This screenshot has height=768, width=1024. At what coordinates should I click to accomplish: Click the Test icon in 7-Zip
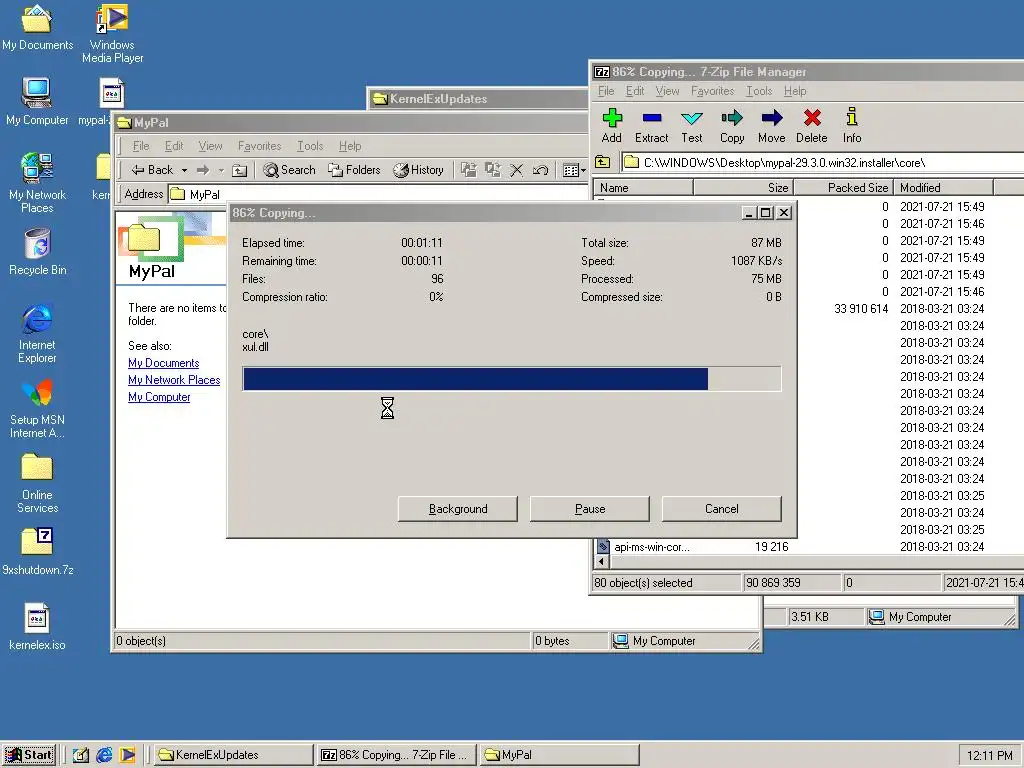click(x=692, y=125)
